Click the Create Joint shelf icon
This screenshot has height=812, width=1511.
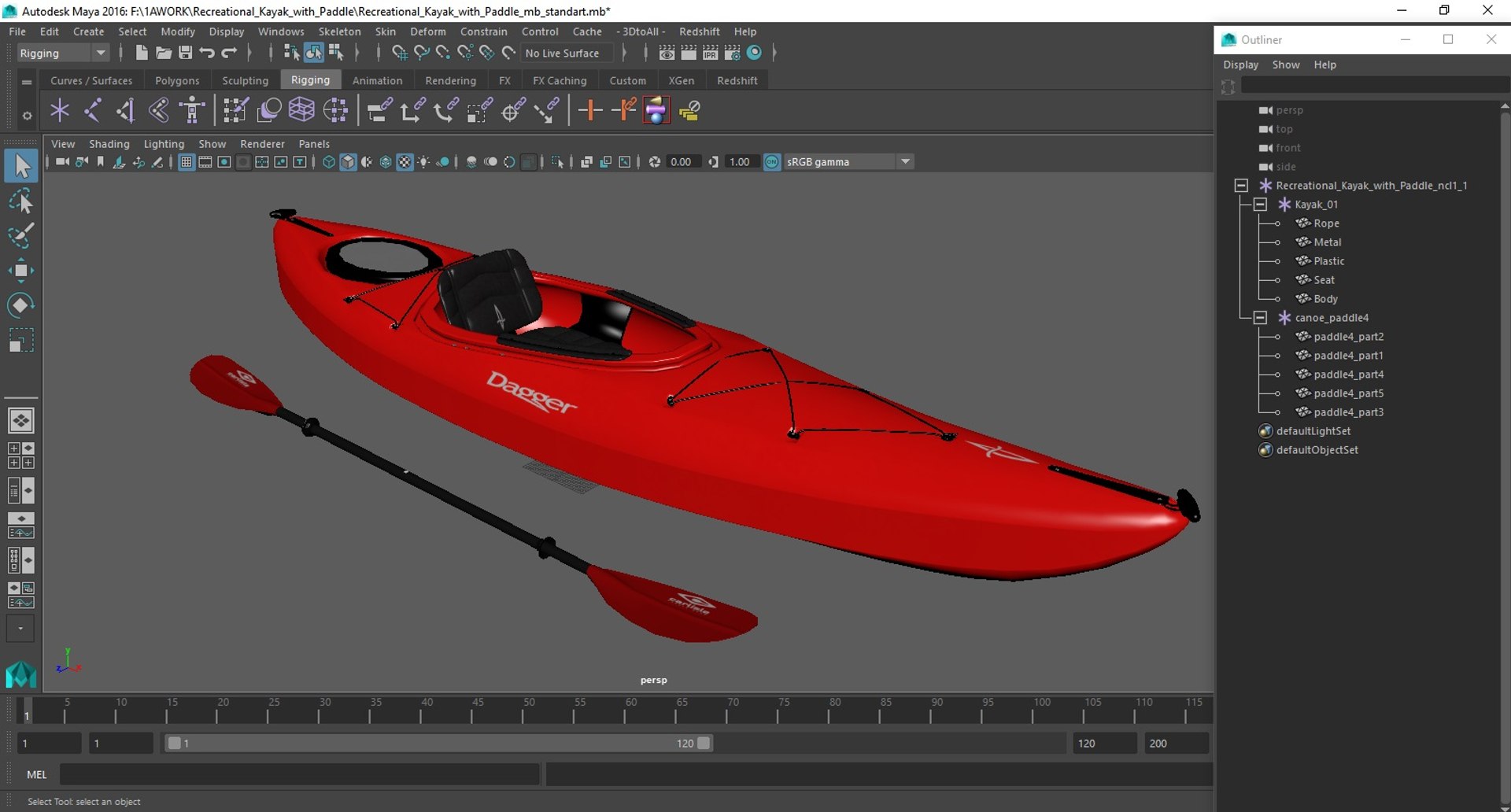click(93, 110)
